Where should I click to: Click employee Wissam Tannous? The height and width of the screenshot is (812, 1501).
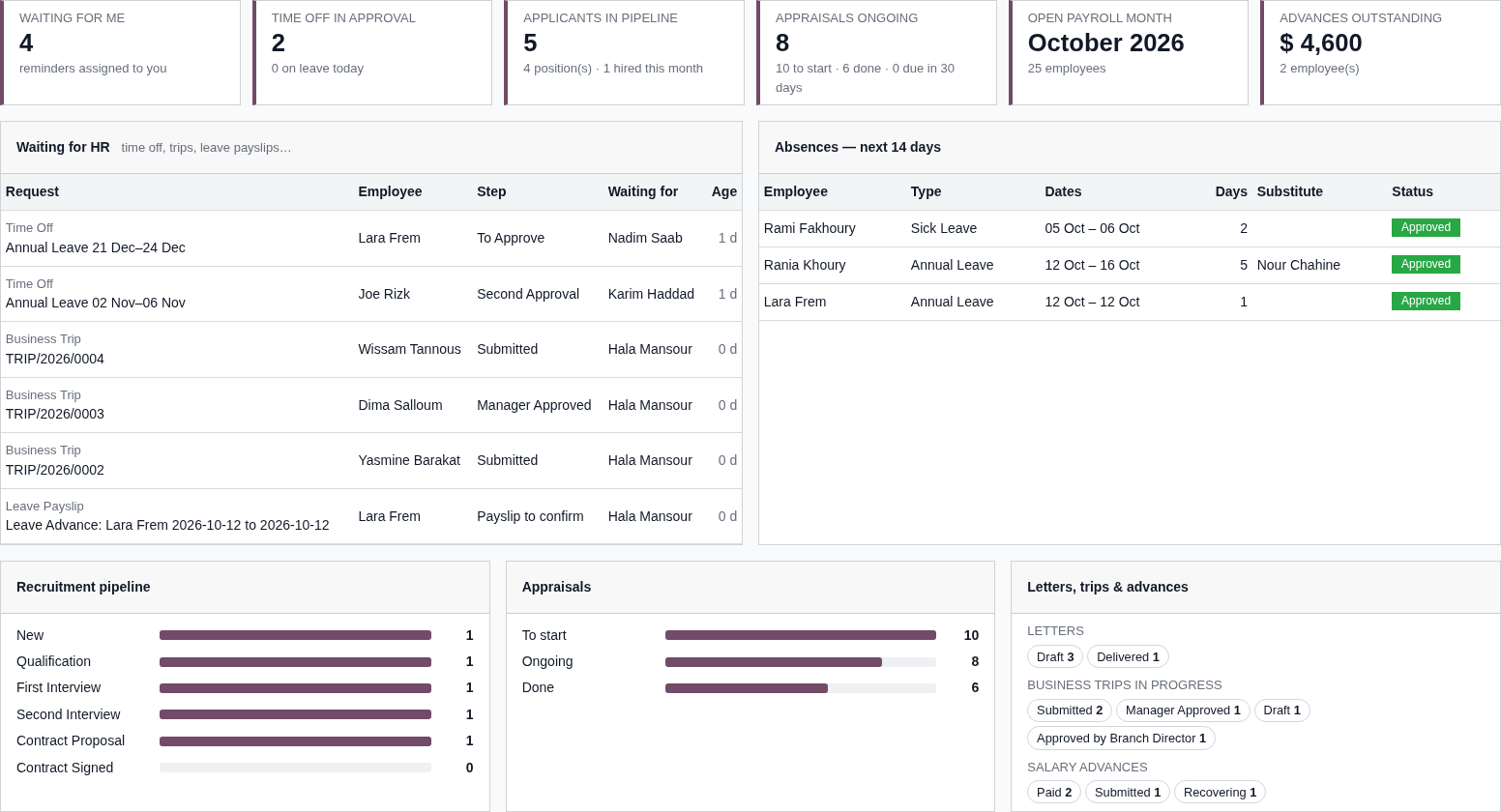[x=409, y=349]
